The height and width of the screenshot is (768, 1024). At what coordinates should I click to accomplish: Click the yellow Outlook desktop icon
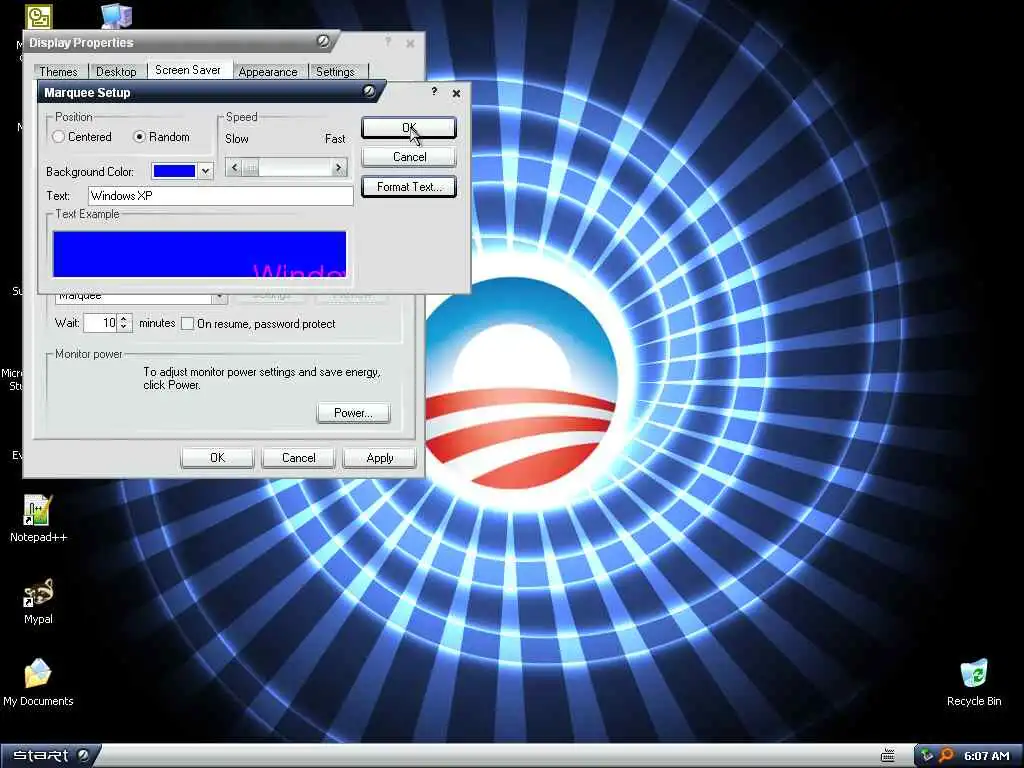(x=39, y=16)
